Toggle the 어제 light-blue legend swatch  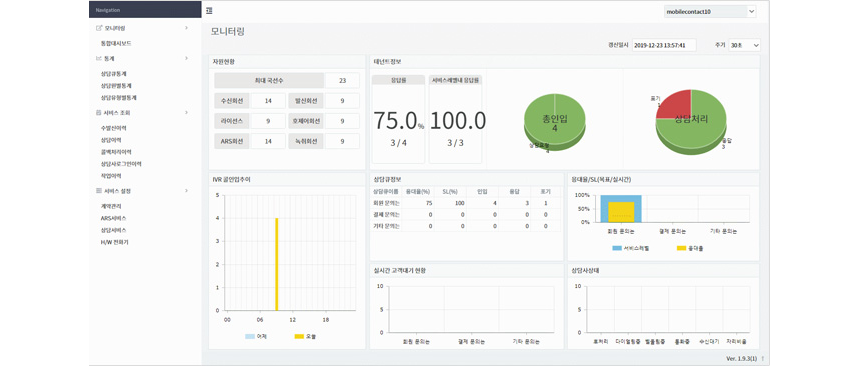click(x=250, y=336)
